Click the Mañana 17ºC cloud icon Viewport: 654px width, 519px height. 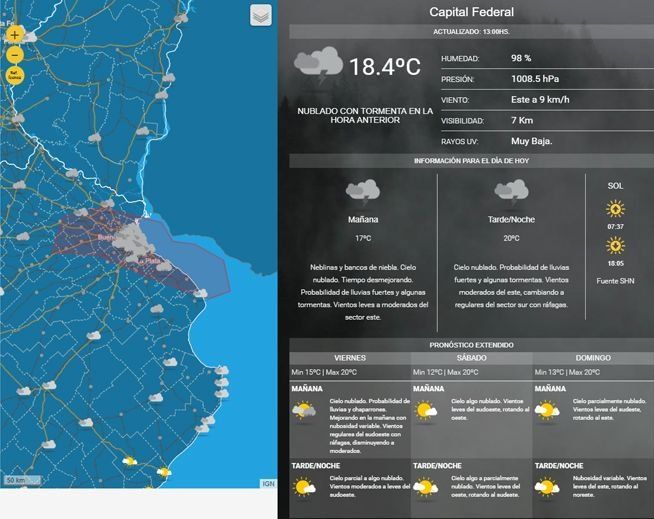(362, 191)
